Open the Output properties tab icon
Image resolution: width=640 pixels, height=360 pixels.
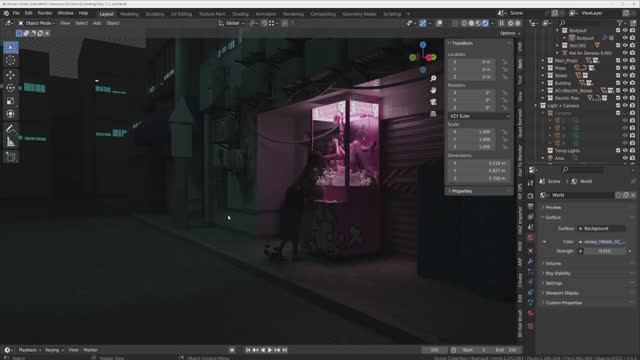(531, 207)
